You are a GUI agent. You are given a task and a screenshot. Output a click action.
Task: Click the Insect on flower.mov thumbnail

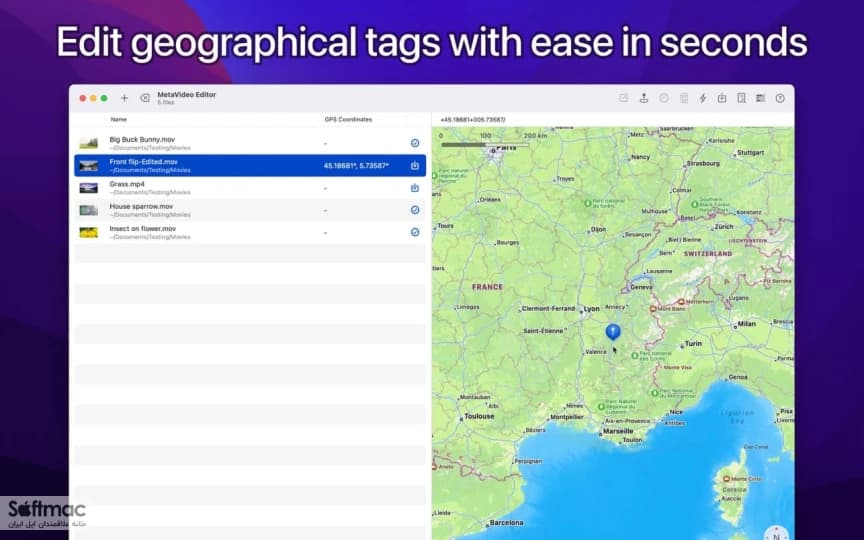point(89,233)
